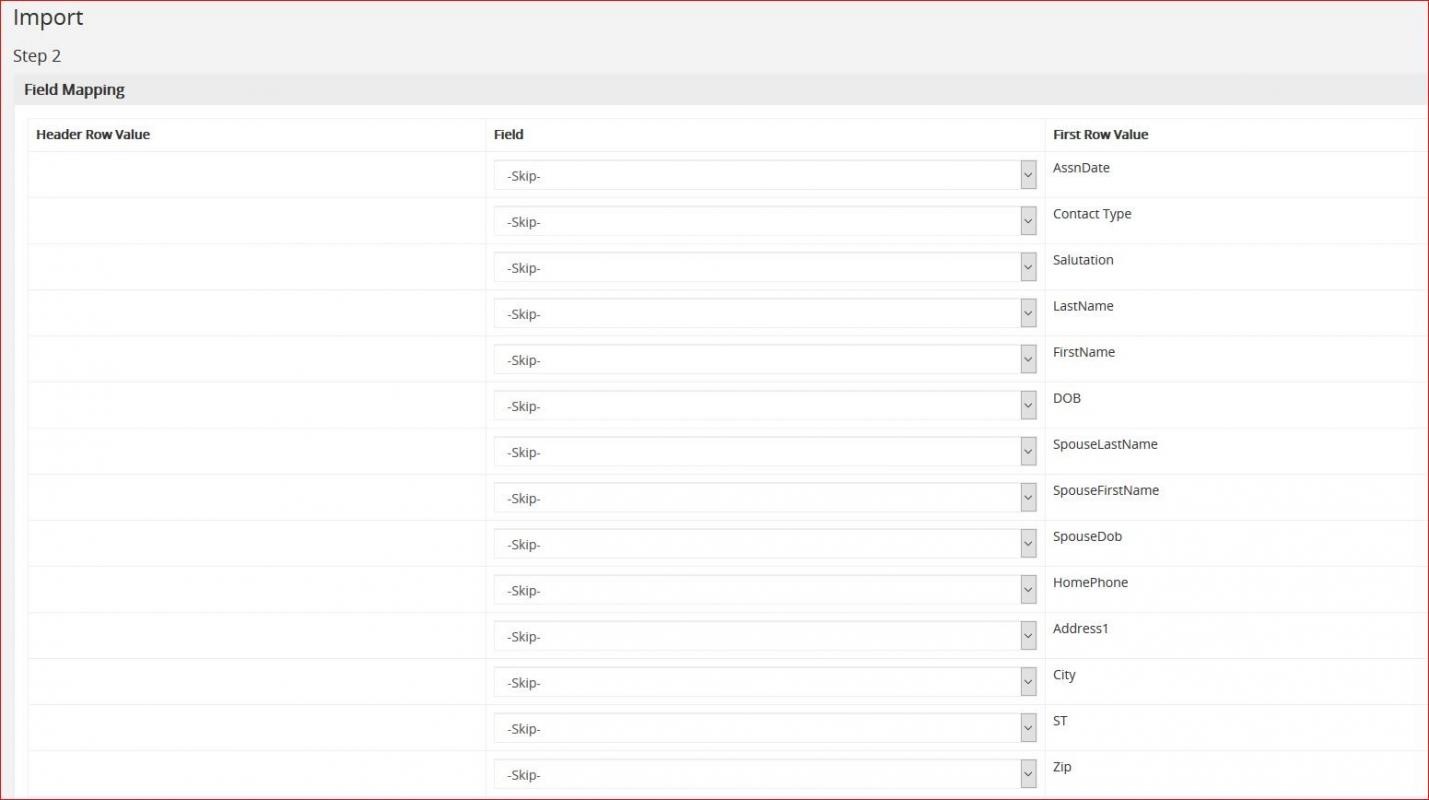This screenshot has height=800, width=1429.
Task: Open the Field dropdown for Contact Type
Action: [x=765, y=222]
